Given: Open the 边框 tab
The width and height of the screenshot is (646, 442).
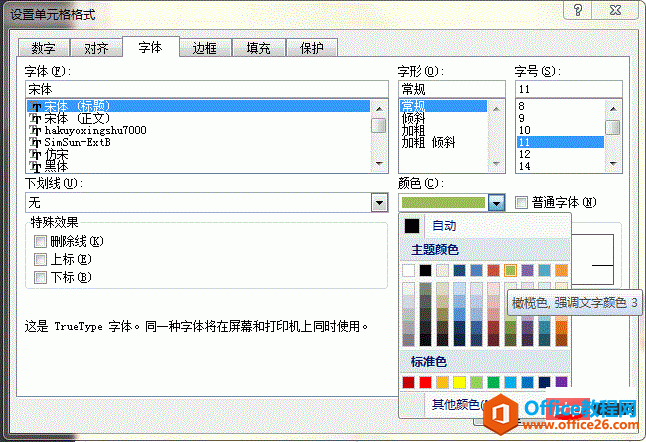Looking at the screenshot, I should click(x=205, y=48).
